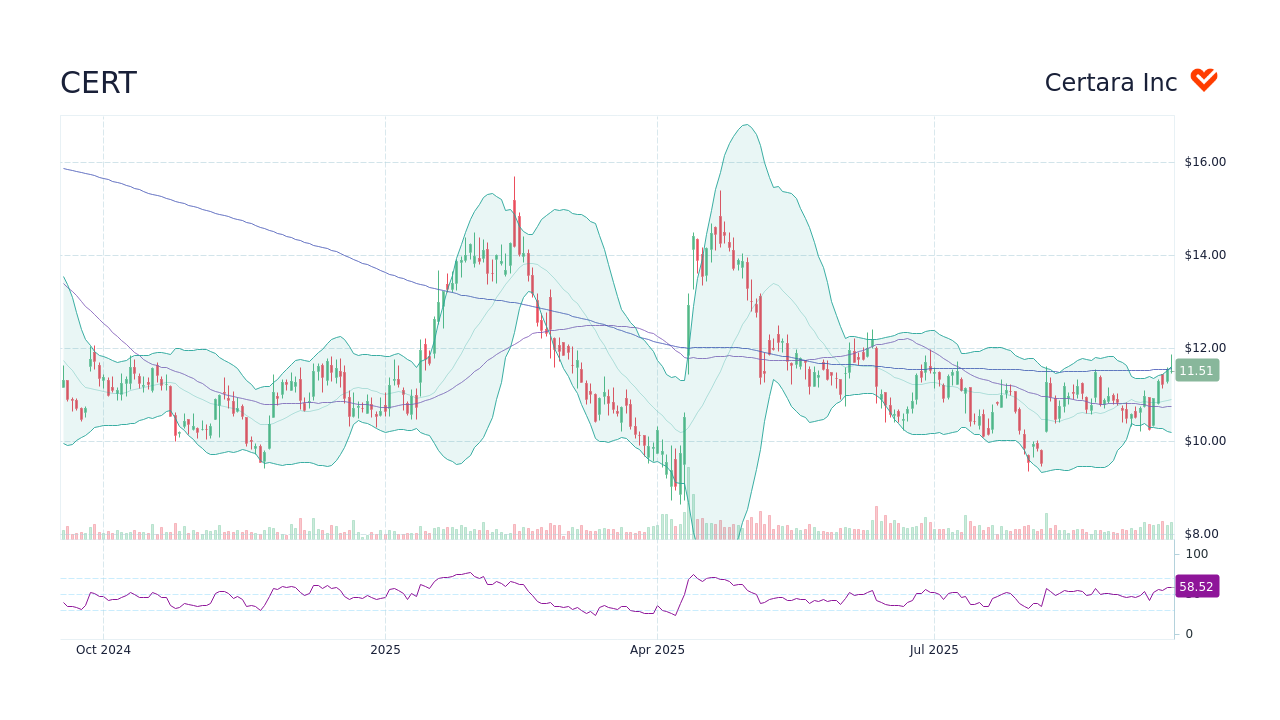The width and height of the screenshot is (1280, 720).
Task: Select the current price badge showing 11.51
Action: [x=1196, y=370]
